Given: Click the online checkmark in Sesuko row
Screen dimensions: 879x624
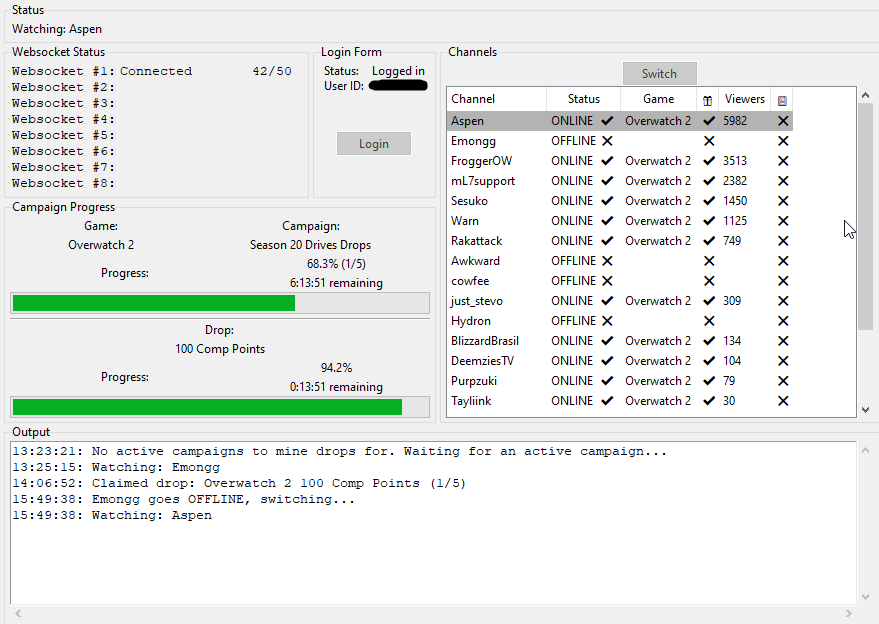Looking at the screenshot, I should 607,201.
